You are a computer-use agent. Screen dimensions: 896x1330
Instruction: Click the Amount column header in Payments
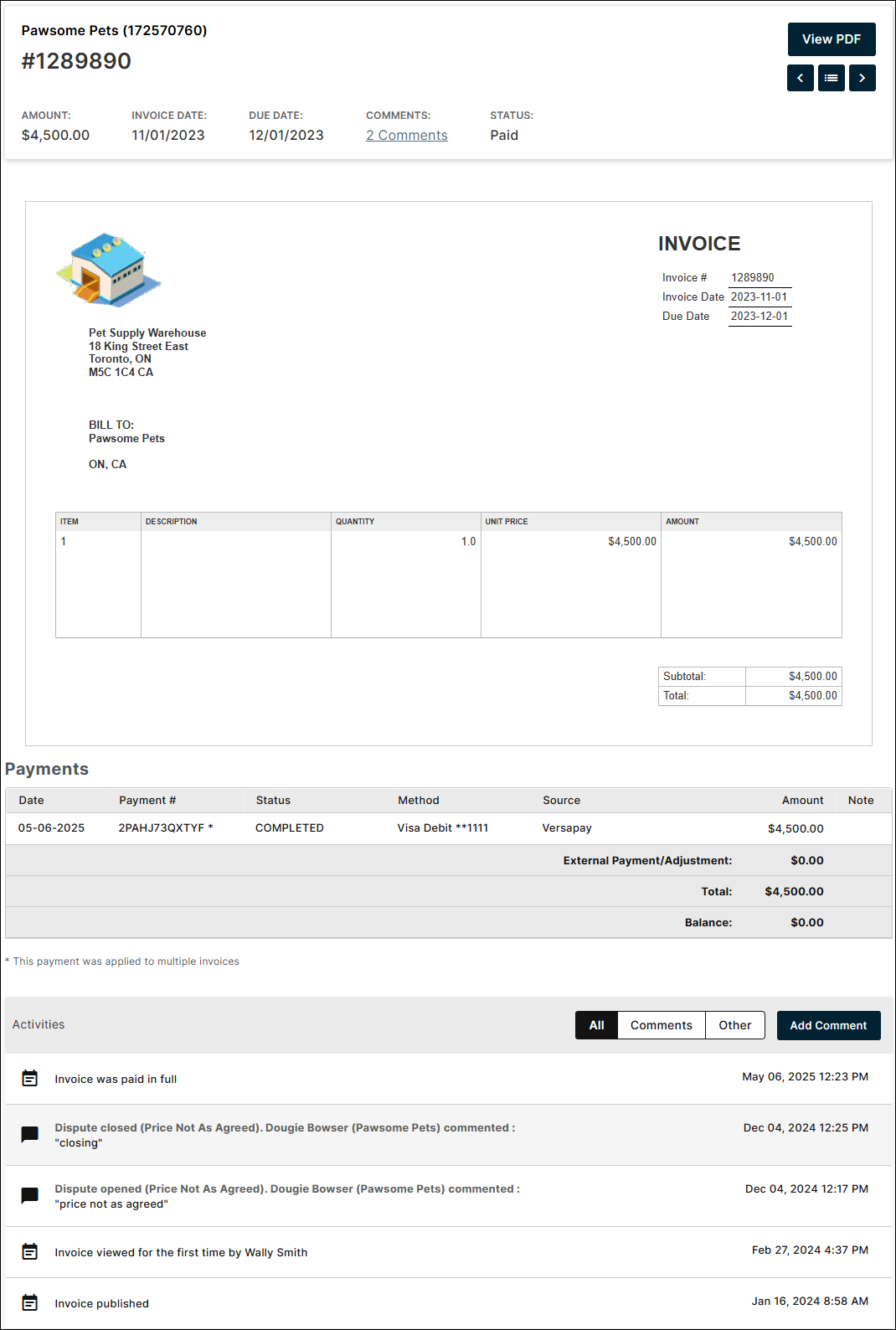[802, 800]
